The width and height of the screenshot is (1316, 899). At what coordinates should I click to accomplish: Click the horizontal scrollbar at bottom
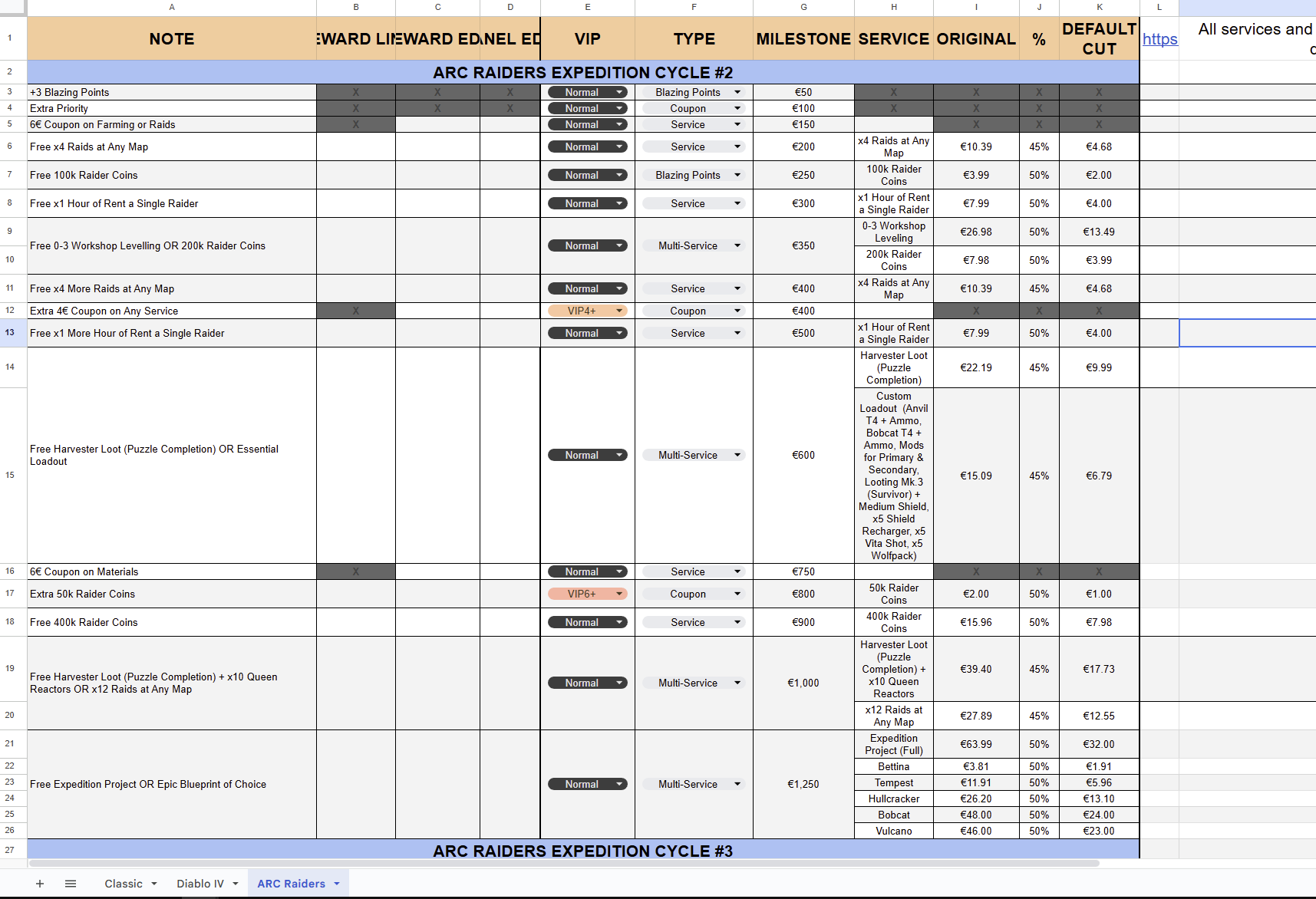[x=564, y=863]
